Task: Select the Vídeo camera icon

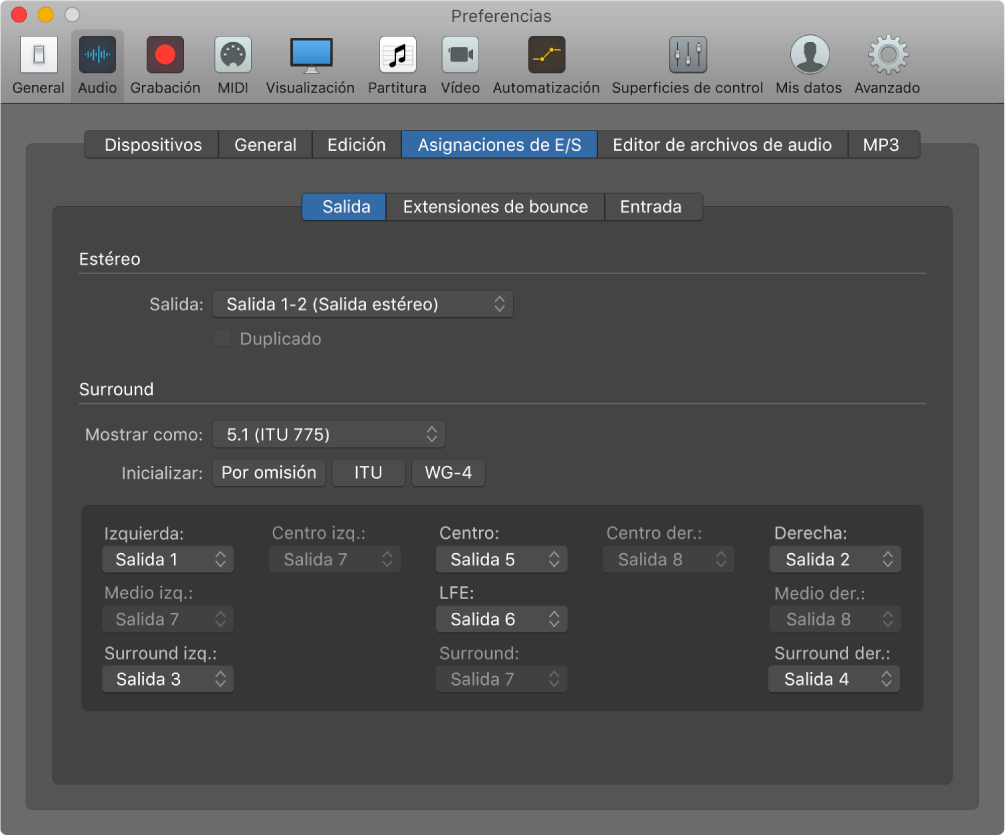Action: [460, 55]
